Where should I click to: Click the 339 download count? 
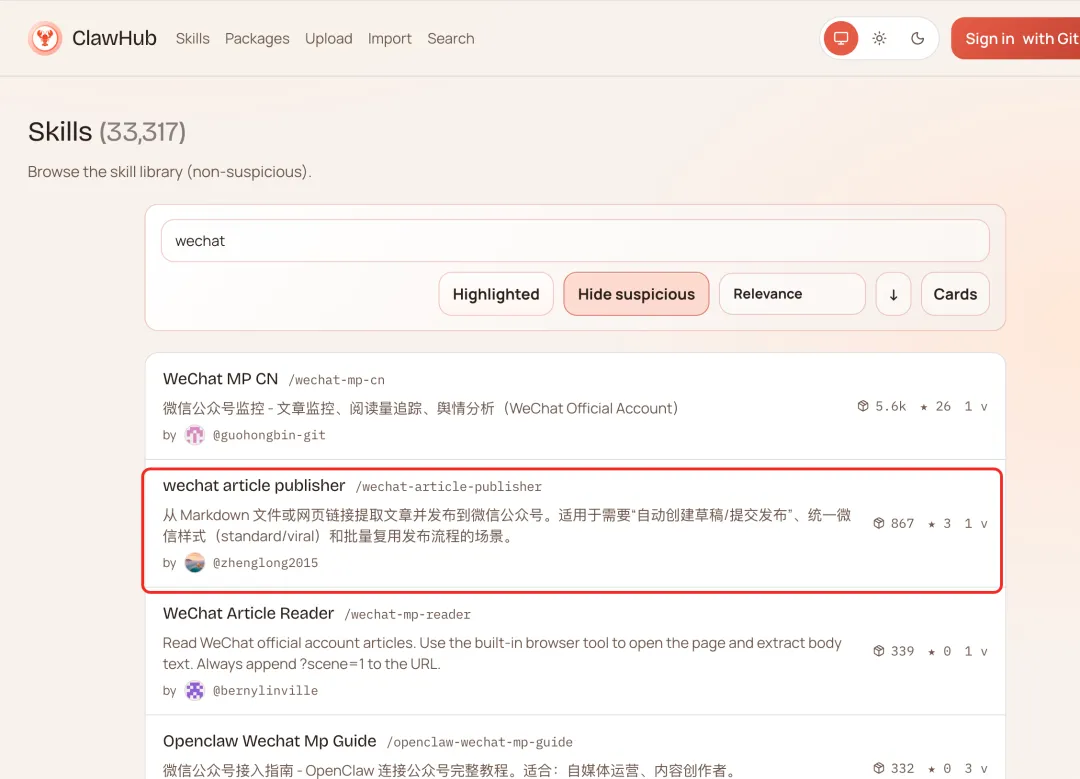tap(902, 651)
